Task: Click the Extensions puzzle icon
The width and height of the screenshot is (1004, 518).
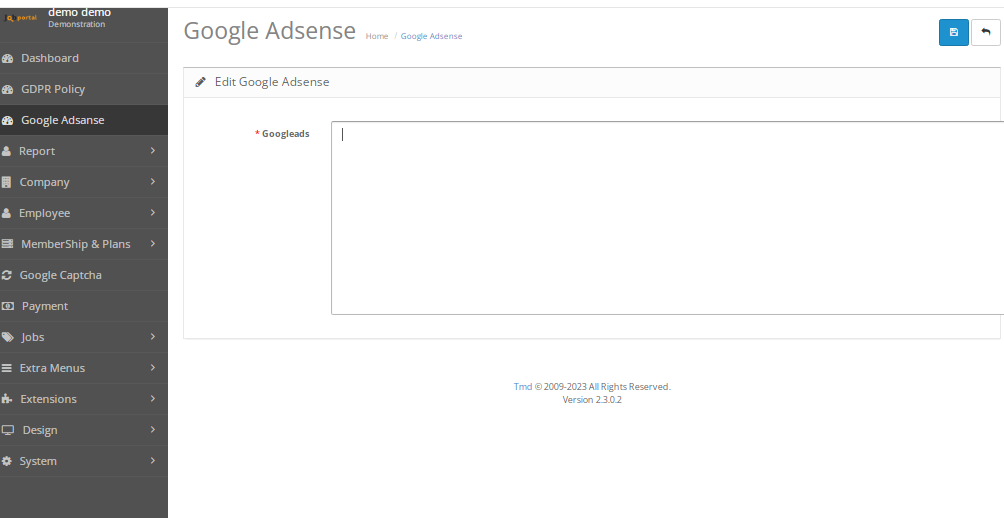Action: point(8,400)
